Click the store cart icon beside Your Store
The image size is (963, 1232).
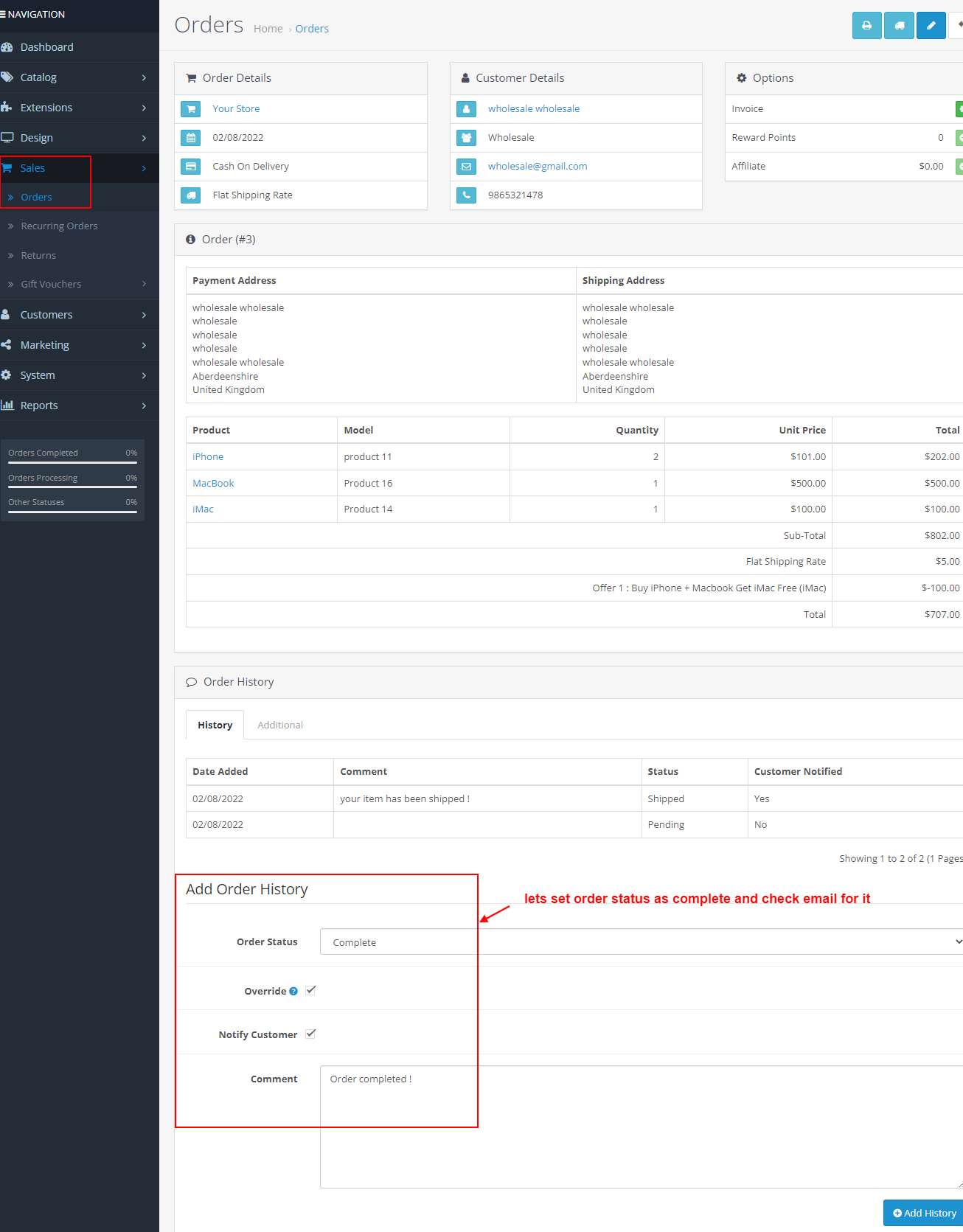click(x=191, y=109)
